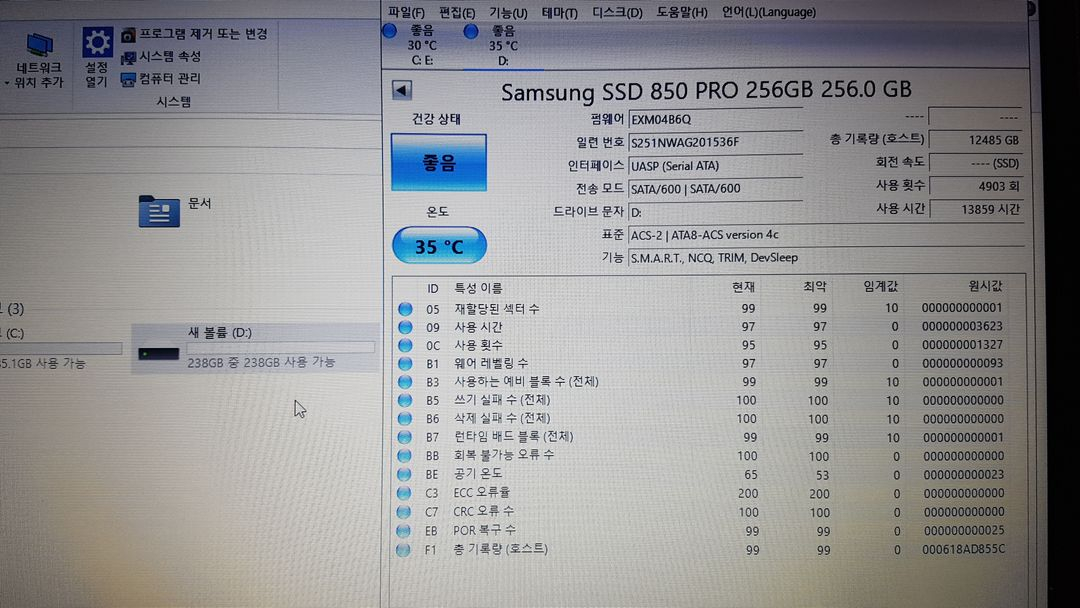1080x608 pixels.
Task: Click the features field S.M.A.R.T., NCQ, TRIM, DevSleep
Action: [826, 258]
